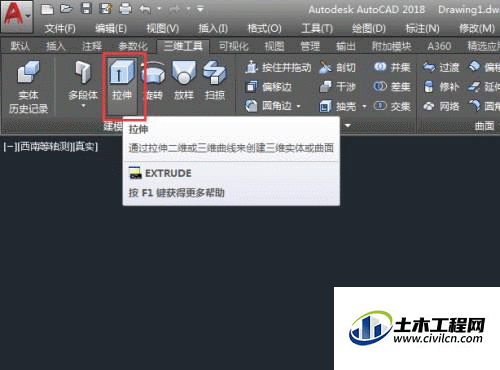Click the Redo arrow icon
The image size is (500, 370).
(x=174, y=9)
